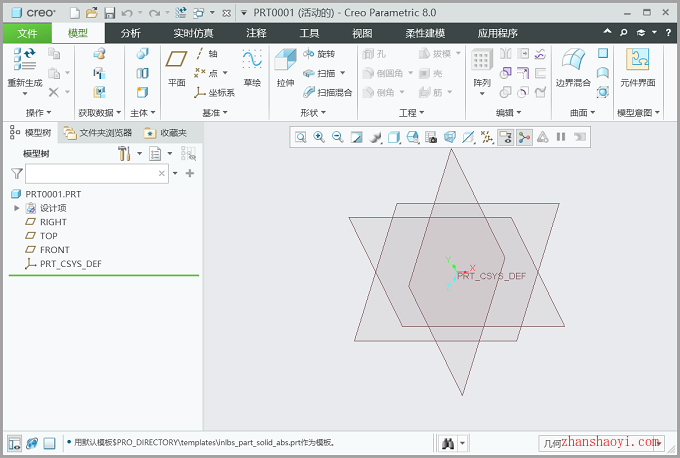This screenshot has height=458, width=680.
Task: Expand the 基准 group dropdown
Action: click(x=215, y=113)
